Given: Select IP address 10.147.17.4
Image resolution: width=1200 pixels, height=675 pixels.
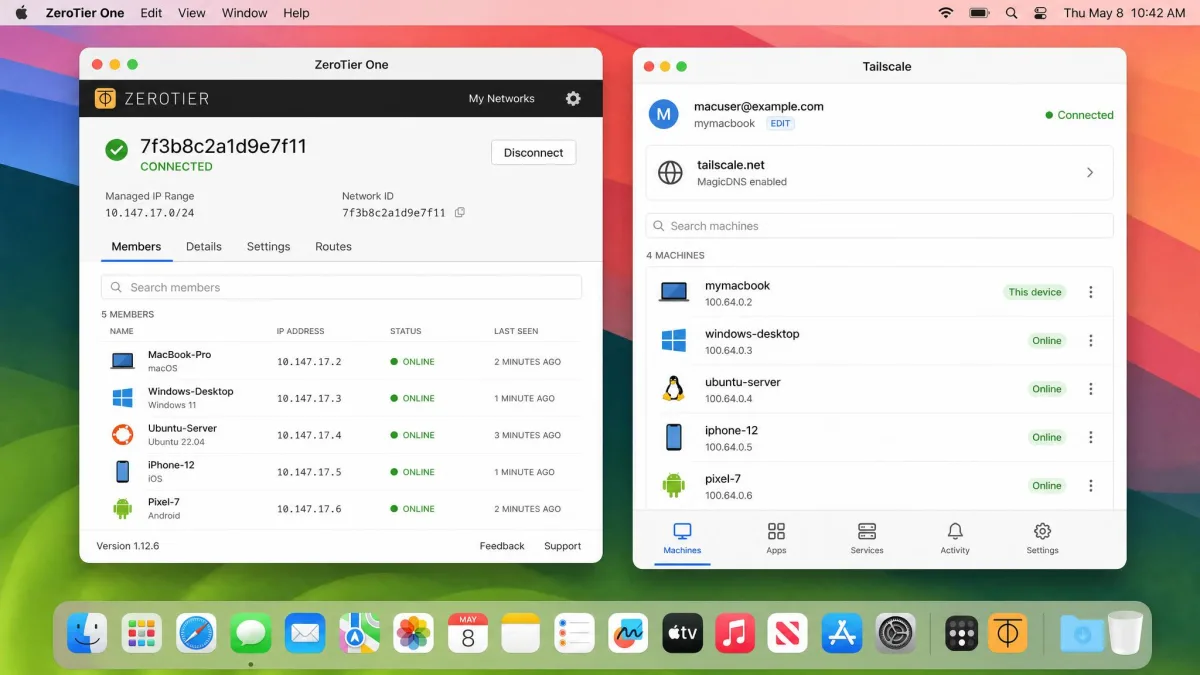Looking at the screenshot, I should click(309, 435).
